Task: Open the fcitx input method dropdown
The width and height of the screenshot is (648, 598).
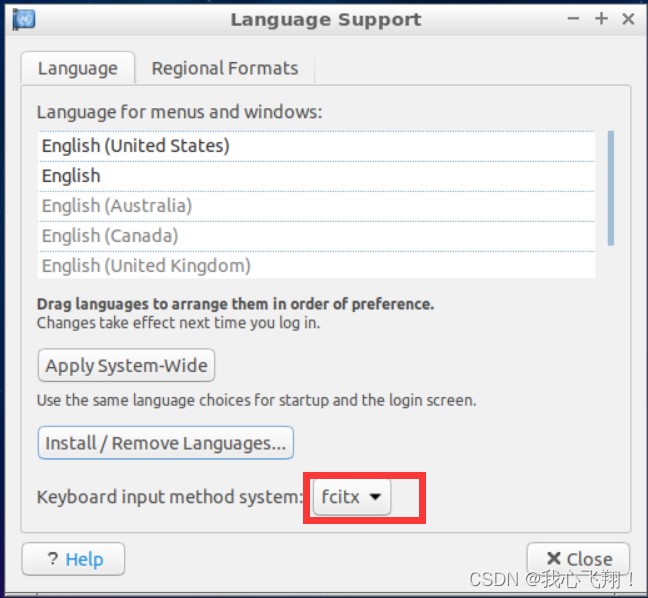Action: coord(352,497)
